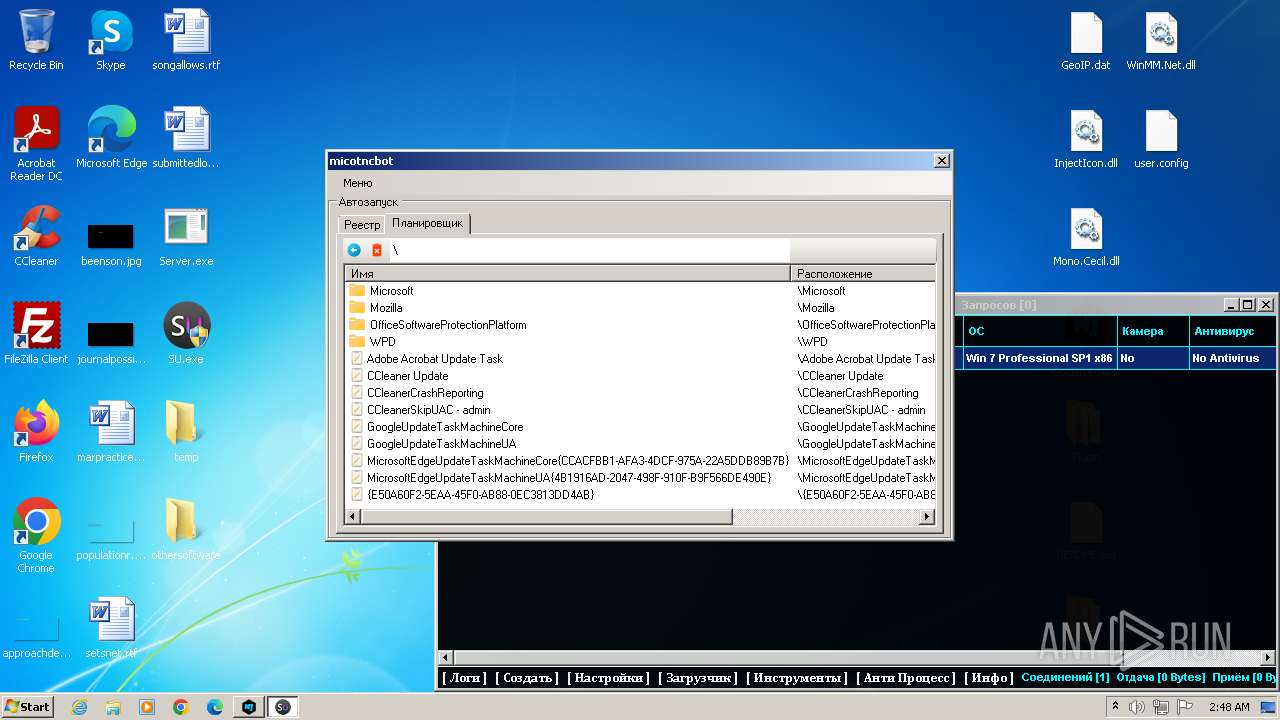Open Acrobat Reader DC shortcut
This screenshot has height=720, width=1280.
coord(36,144)
